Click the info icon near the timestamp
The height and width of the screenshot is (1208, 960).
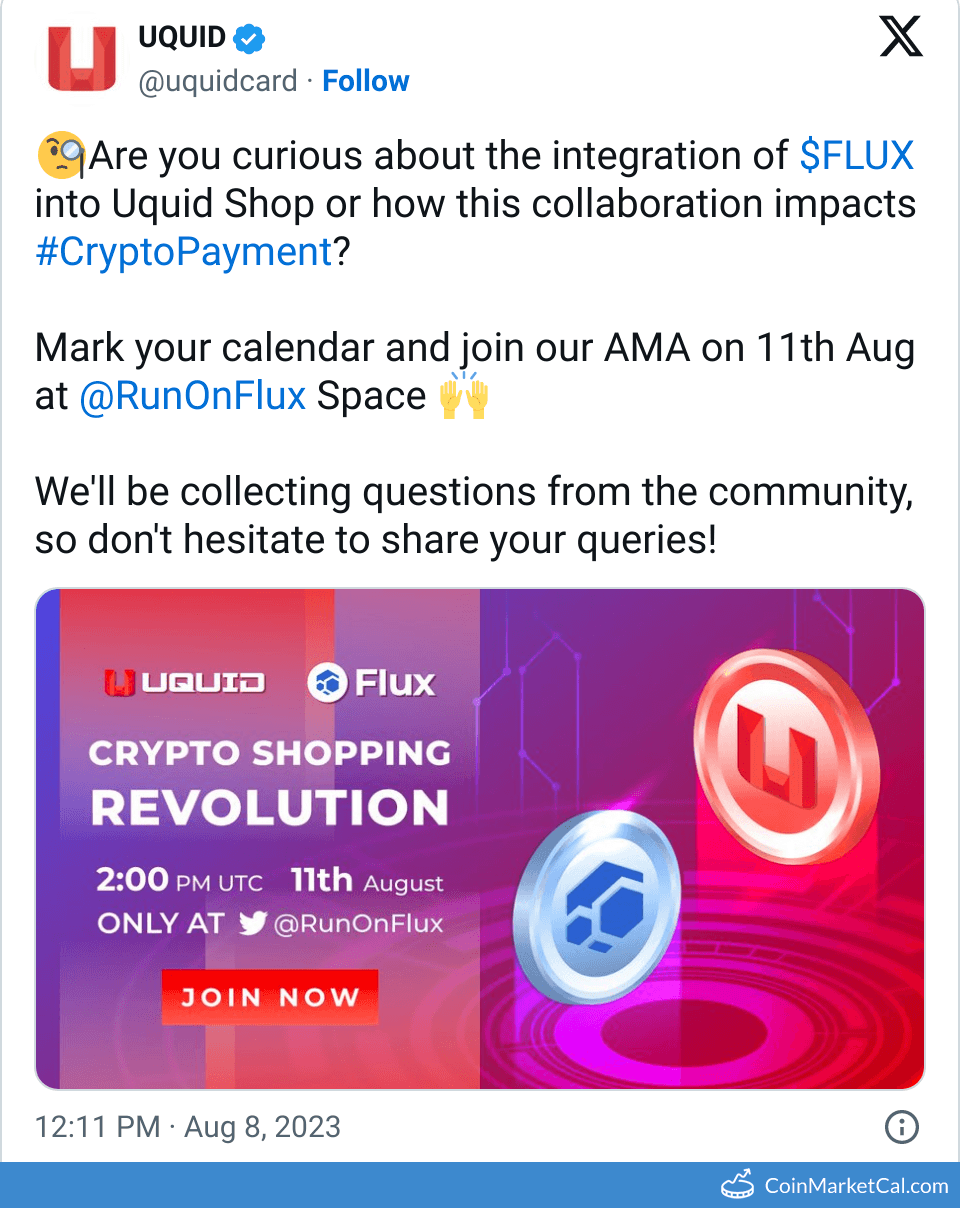(x=901, y=1127)
